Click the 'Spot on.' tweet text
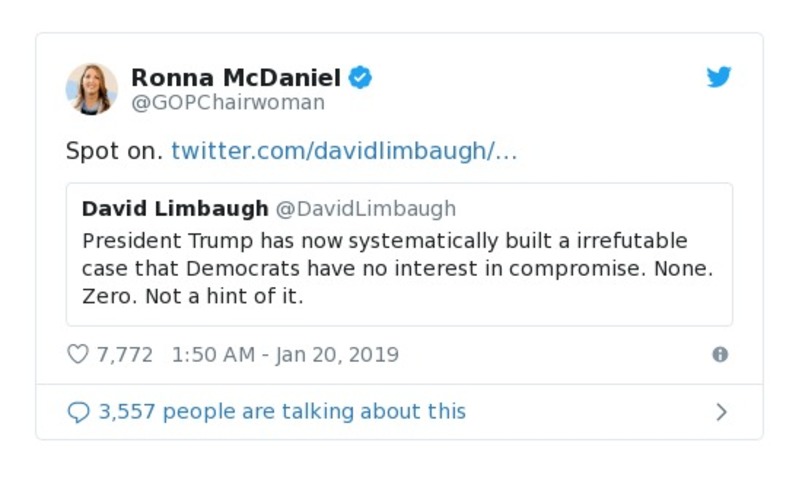 (x=113, y=151)
